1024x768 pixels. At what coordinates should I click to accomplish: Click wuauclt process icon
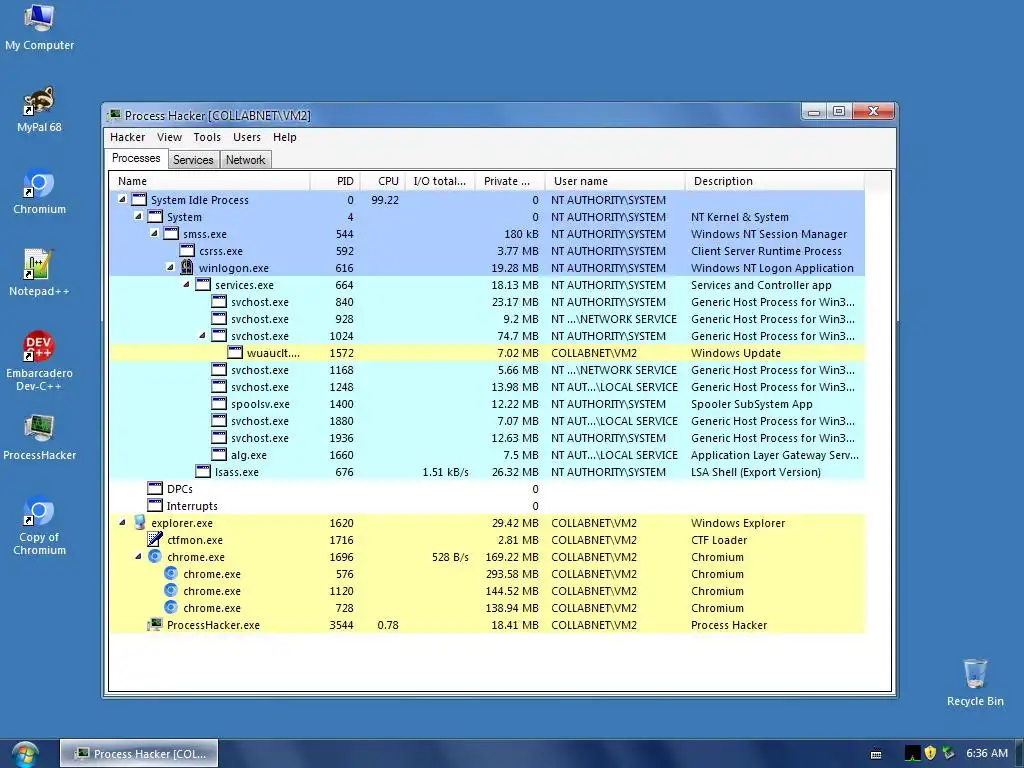(x=235, y=352)
